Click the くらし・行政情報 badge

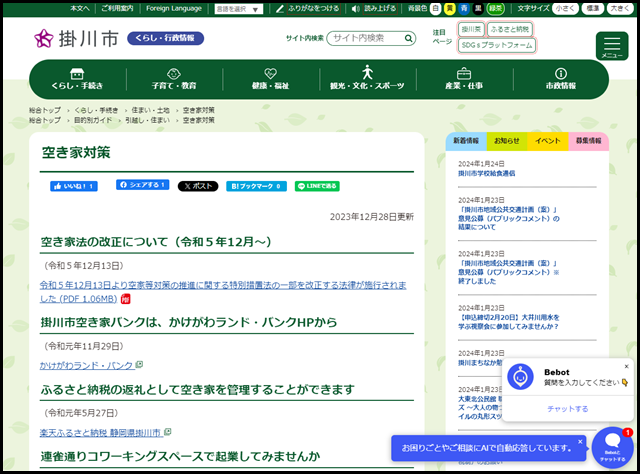pyautogui.click(x=165, y=38)
